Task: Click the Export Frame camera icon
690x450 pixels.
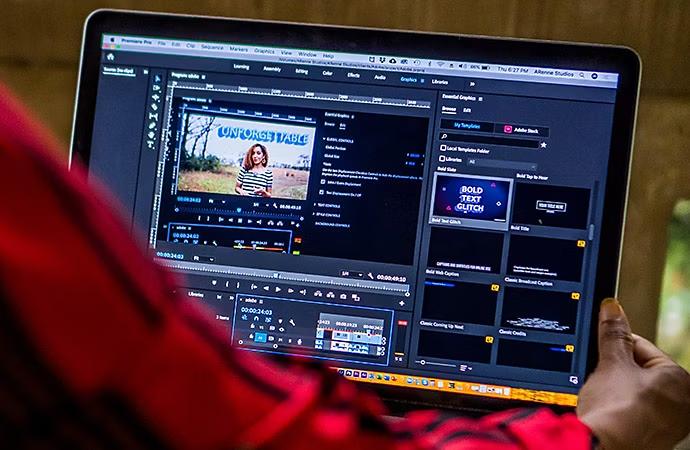Action: point(343,296)
